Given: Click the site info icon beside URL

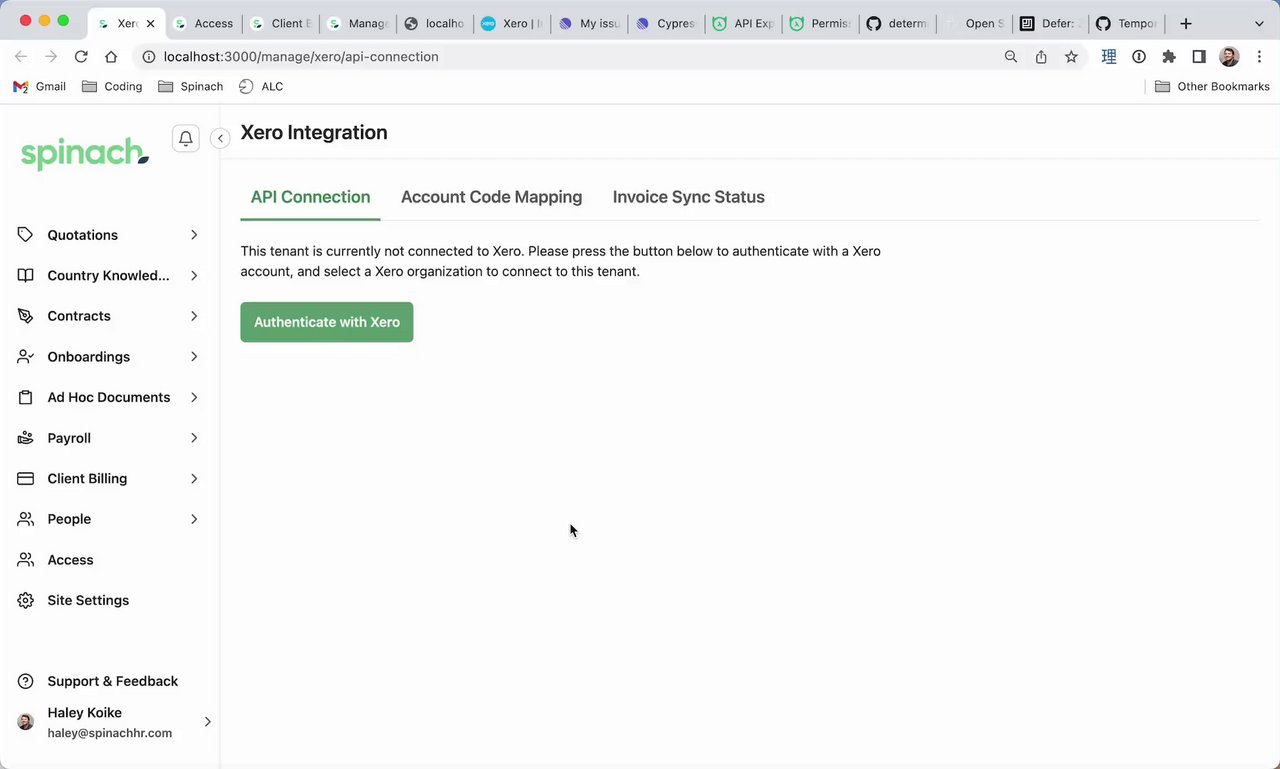Looking at the screenshot, I should [149, 57].
